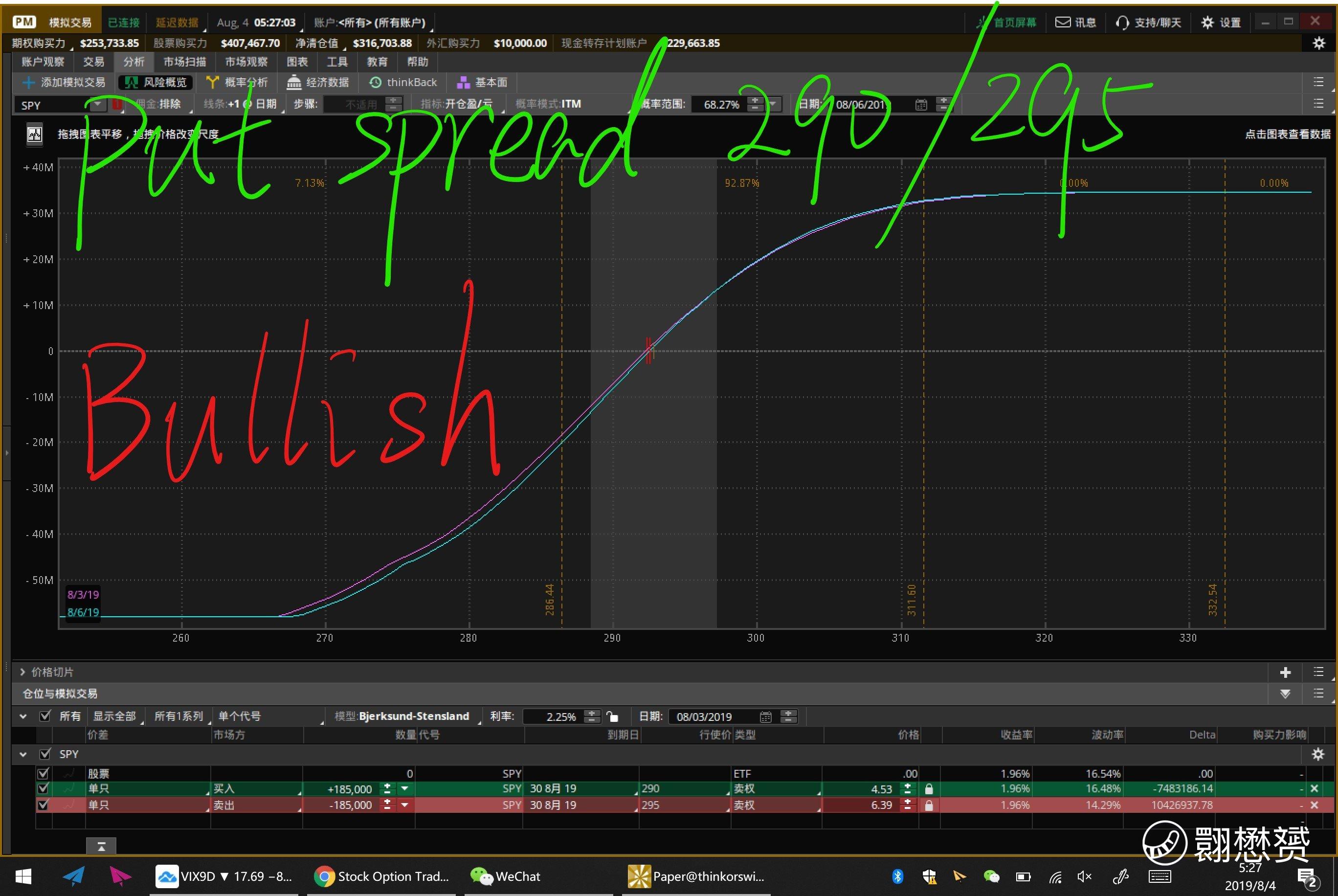
Task: Uncheck the 所有 all positions checkbox
Action: [x=45, y=716]
